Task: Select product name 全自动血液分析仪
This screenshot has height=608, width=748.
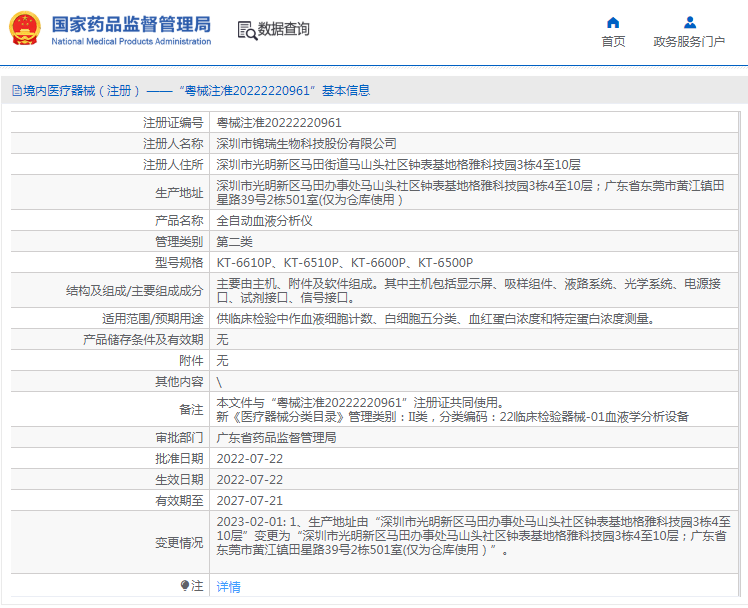Action: click(x=264, y=221)
